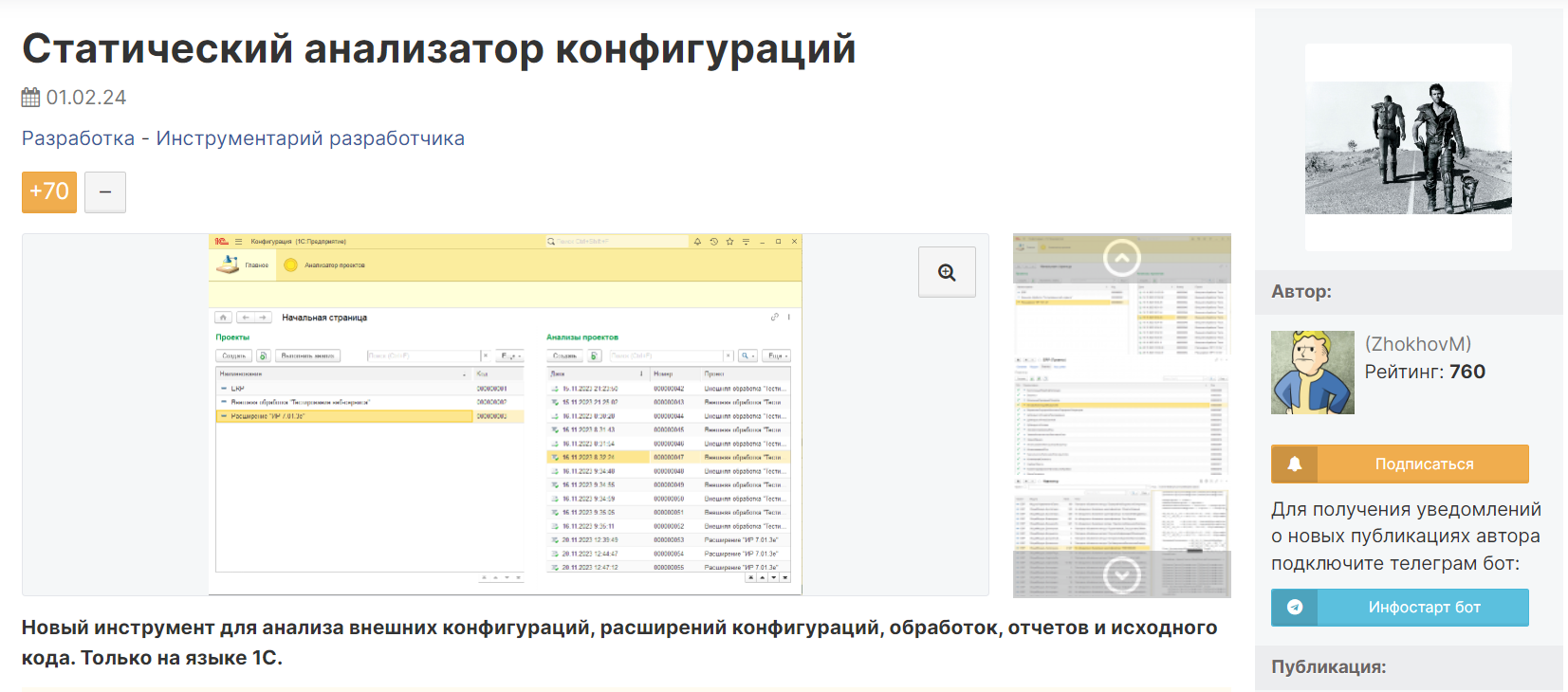Downvote with the minus button

click(105, 191)
